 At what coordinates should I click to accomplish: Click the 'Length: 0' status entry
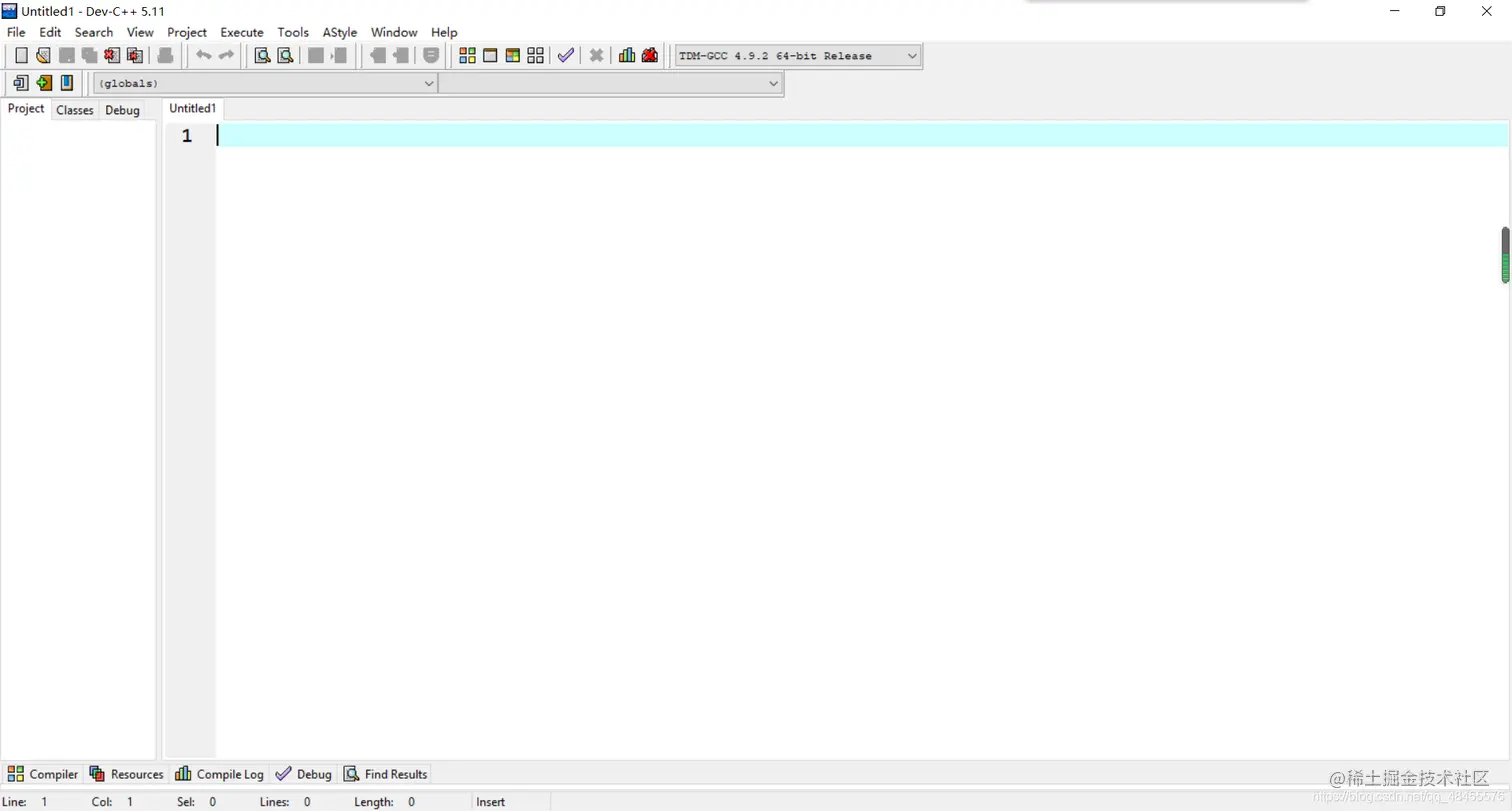coord(385,802)
